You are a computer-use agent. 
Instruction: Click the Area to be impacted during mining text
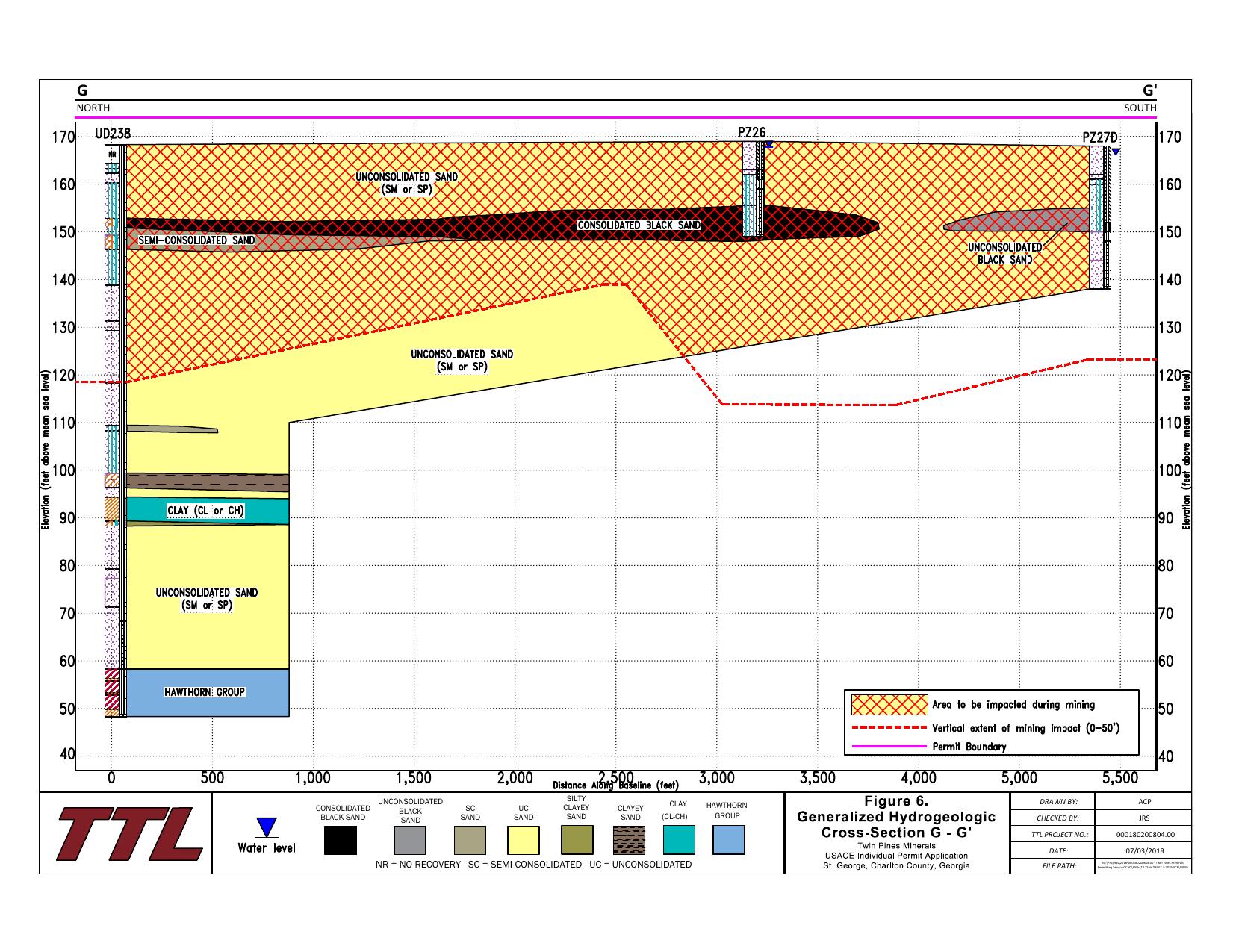click(x=1013, y=704)
